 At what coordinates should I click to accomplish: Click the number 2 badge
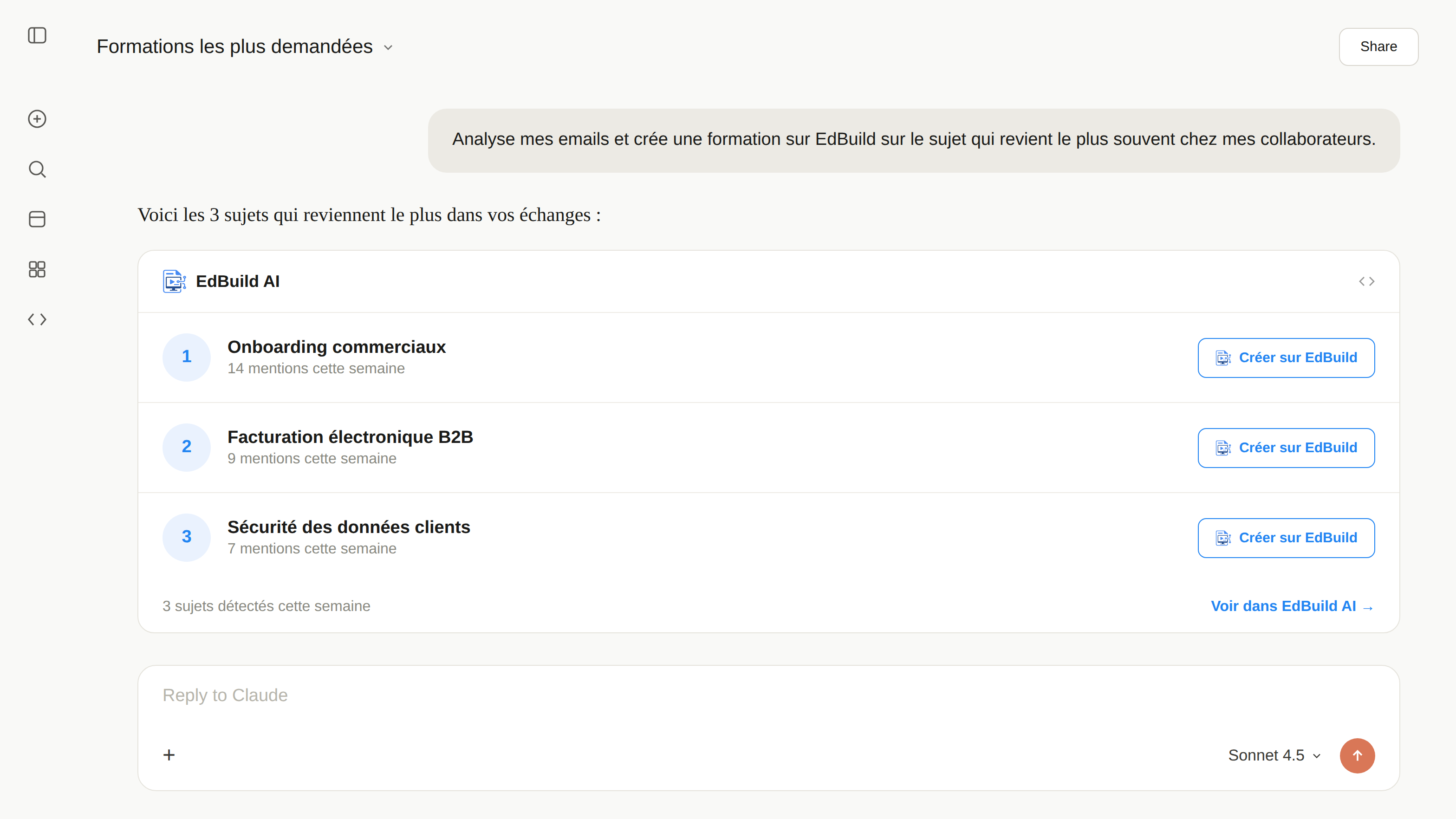tap(187, 447)
